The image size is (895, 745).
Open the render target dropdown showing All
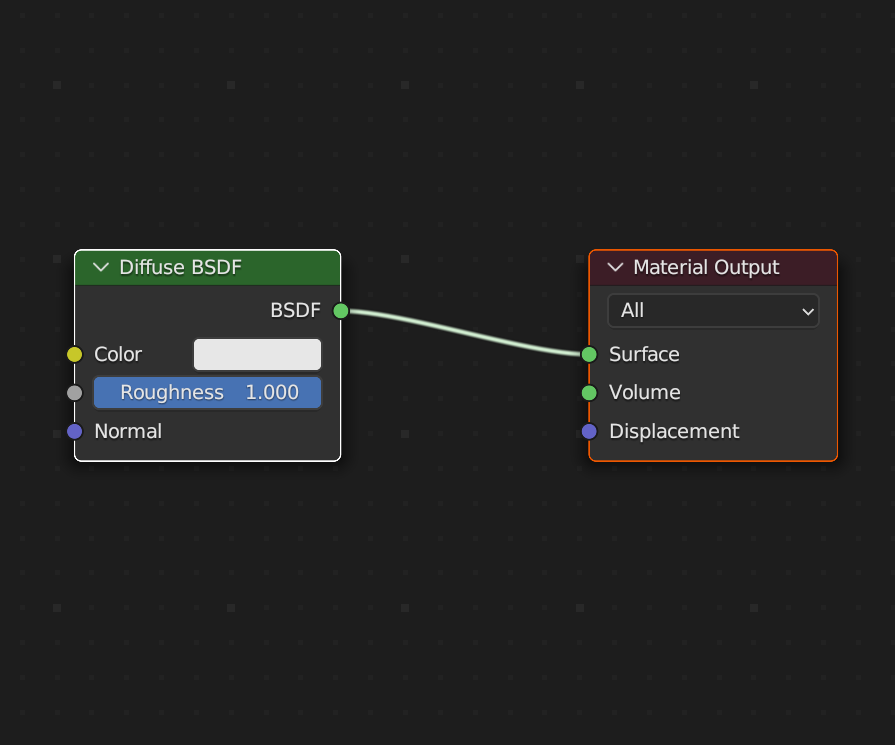(x=713, y=311)
